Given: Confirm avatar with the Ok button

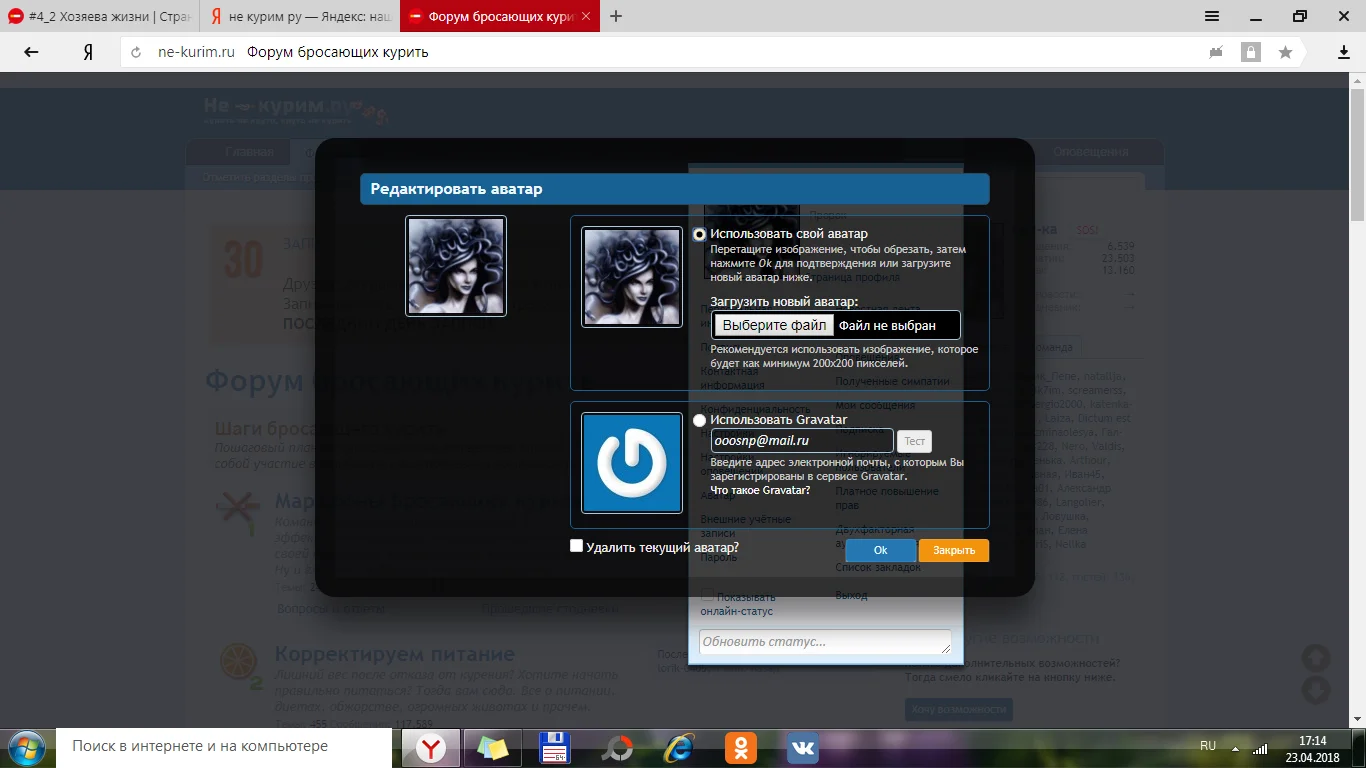Looking at the screenshot, I should 880,550.
